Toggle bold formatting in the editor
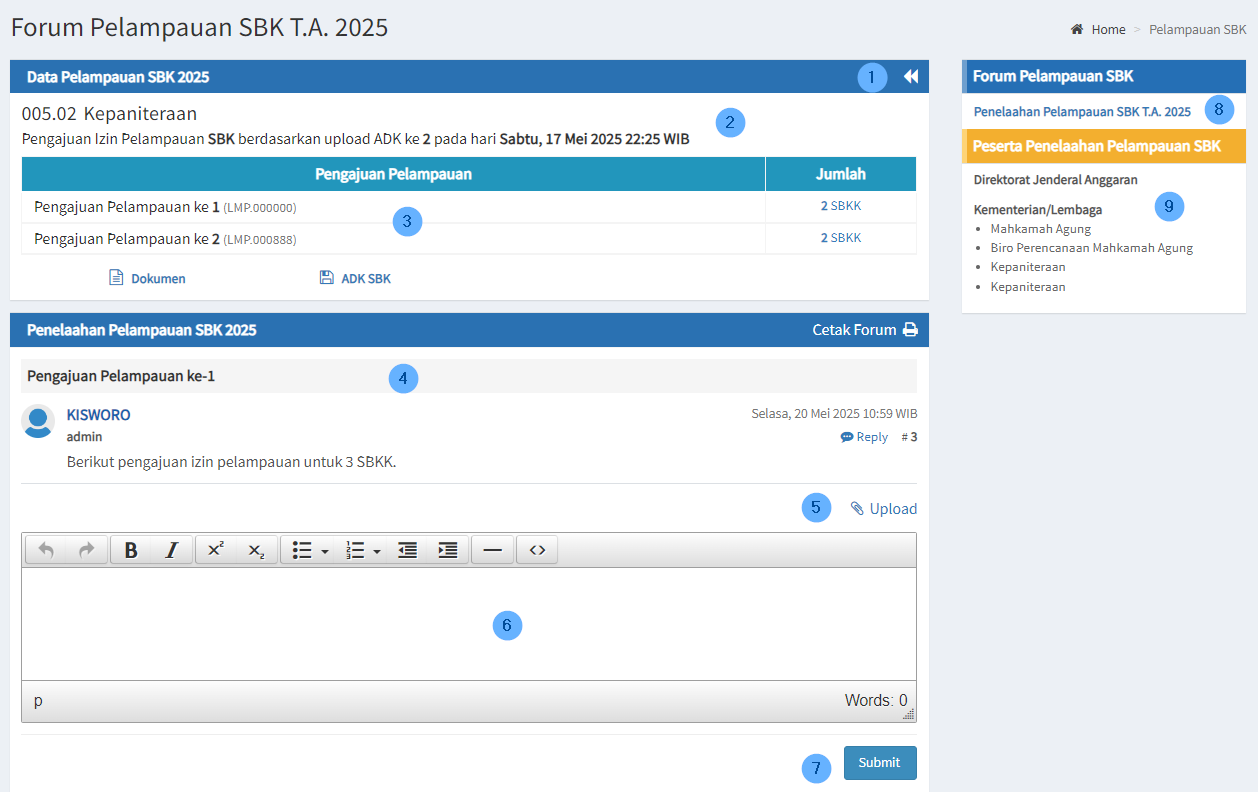1258x792 pixels. coord(130,550)
